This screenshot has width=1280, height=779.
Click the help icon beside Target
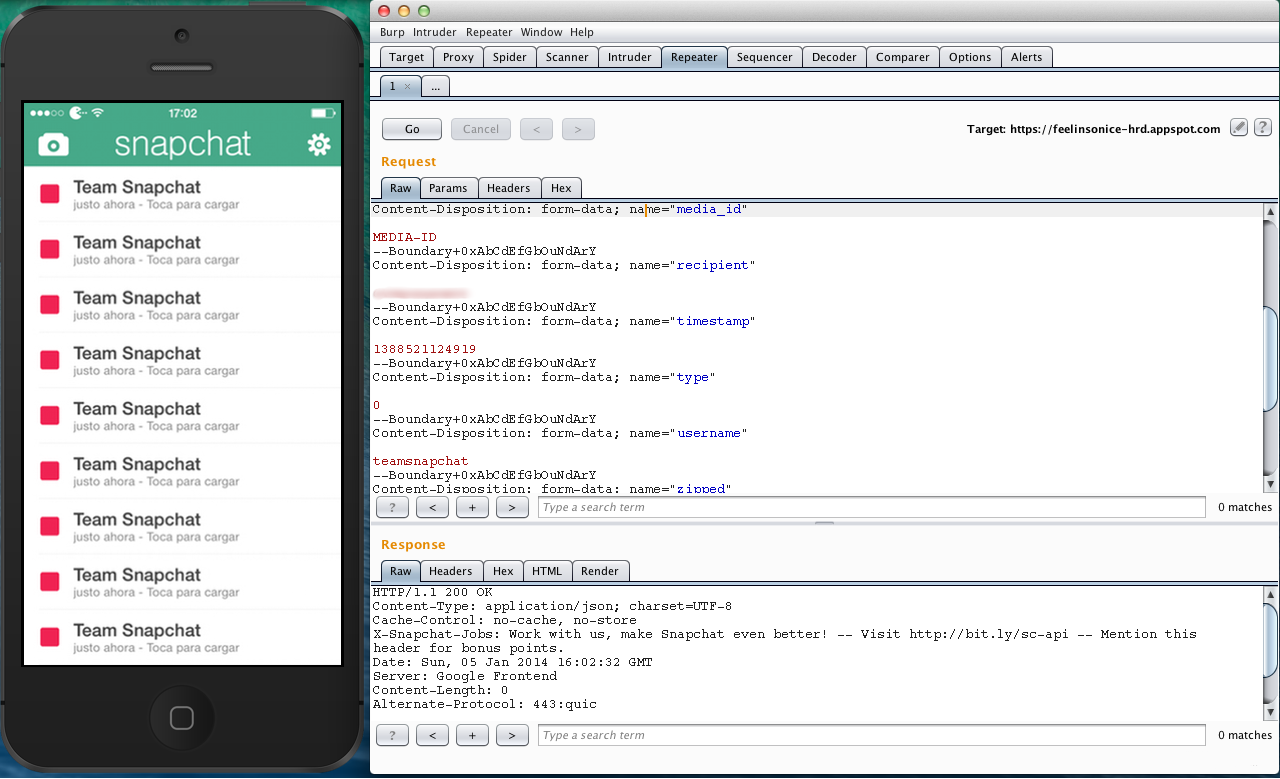(x=1263, y=128)
